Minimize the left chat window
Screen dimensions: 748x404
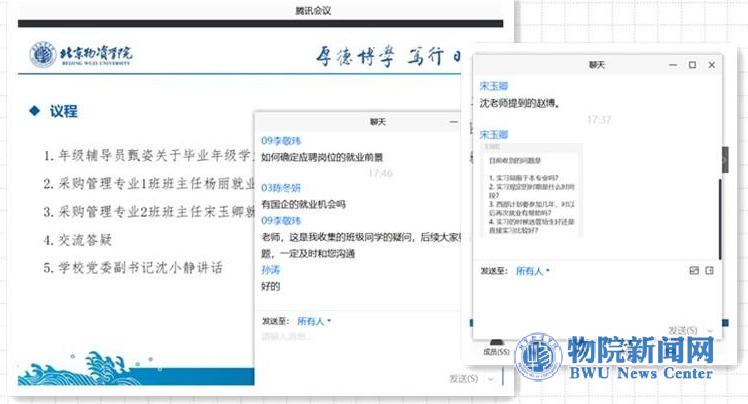(x=453, y=121)
